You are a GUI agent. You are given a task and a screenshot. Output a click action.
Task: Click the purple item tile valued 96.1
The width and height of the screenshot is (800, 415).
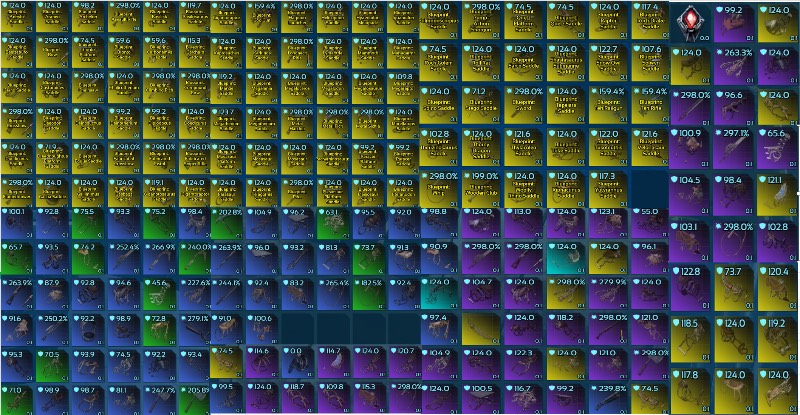(649, 259)
